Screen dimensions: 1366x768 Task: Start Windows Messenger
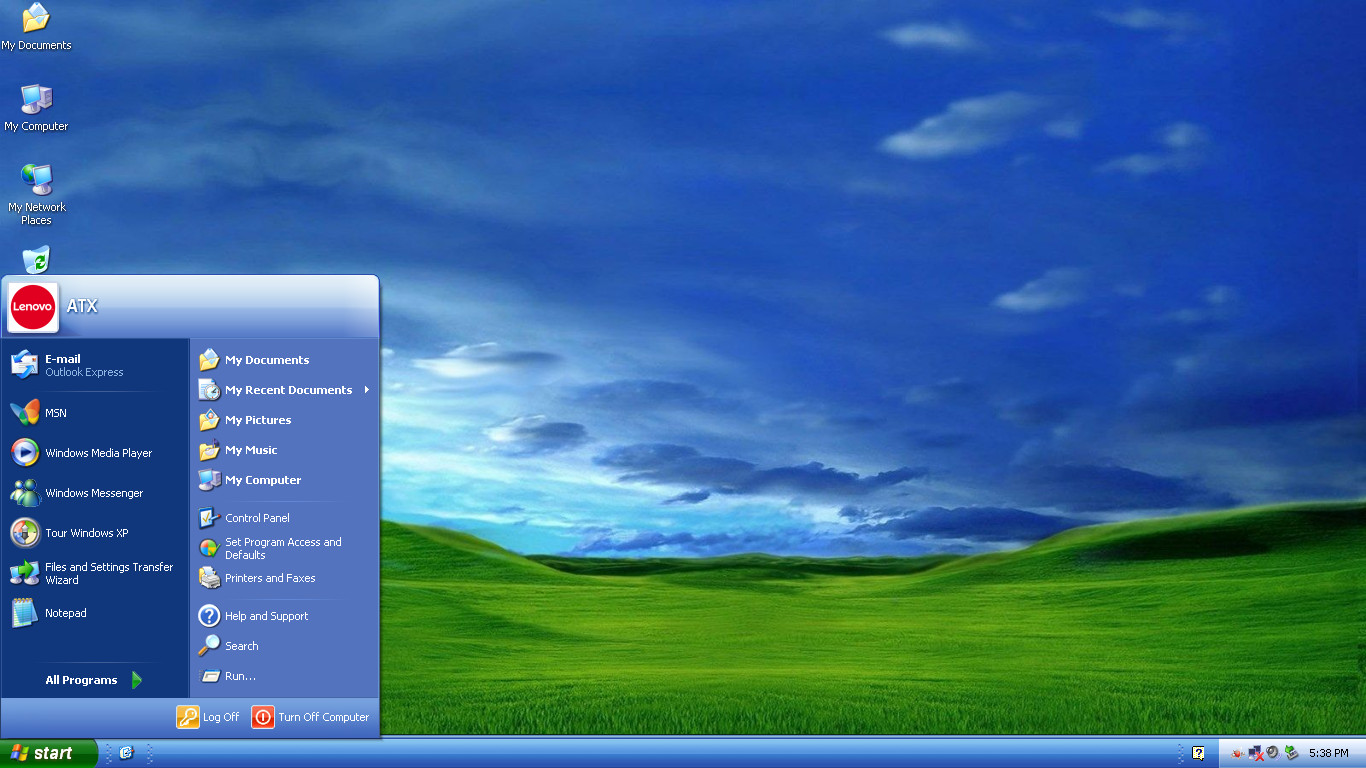coord(95,493)
